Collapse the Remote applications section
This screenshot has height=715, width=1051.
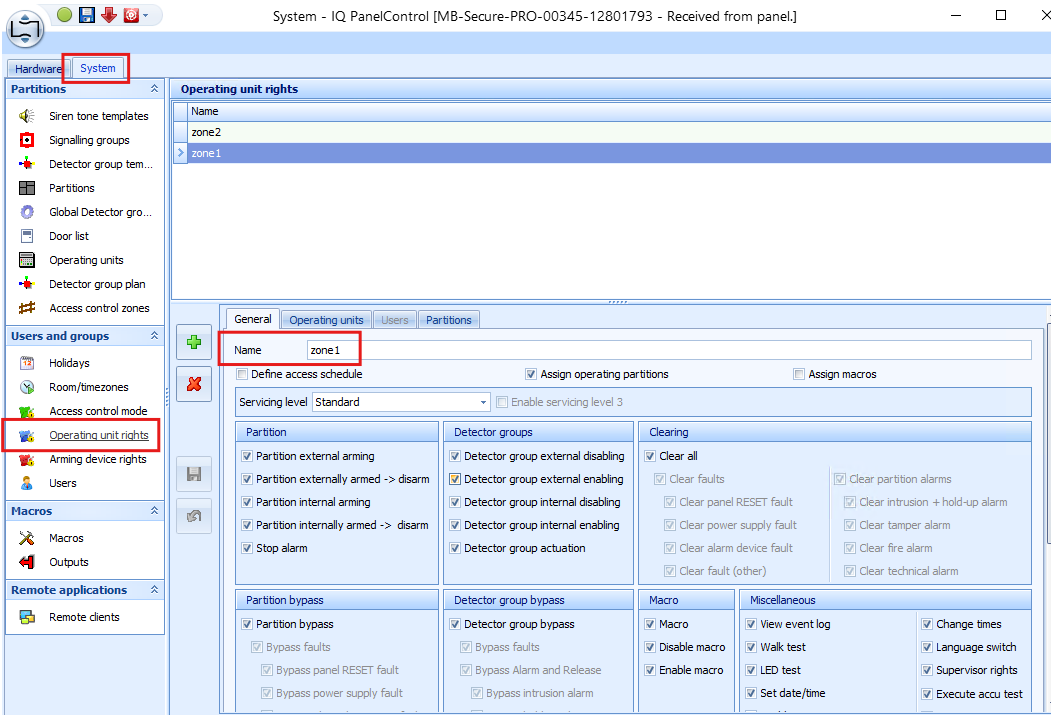coord(154,590)
